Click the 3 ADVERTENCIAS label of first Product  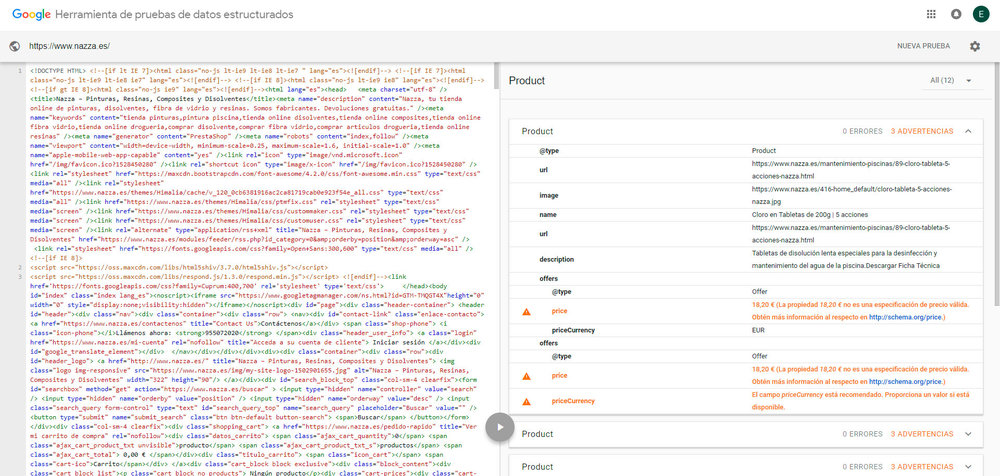pyautogui.click(x=922, y=131)
